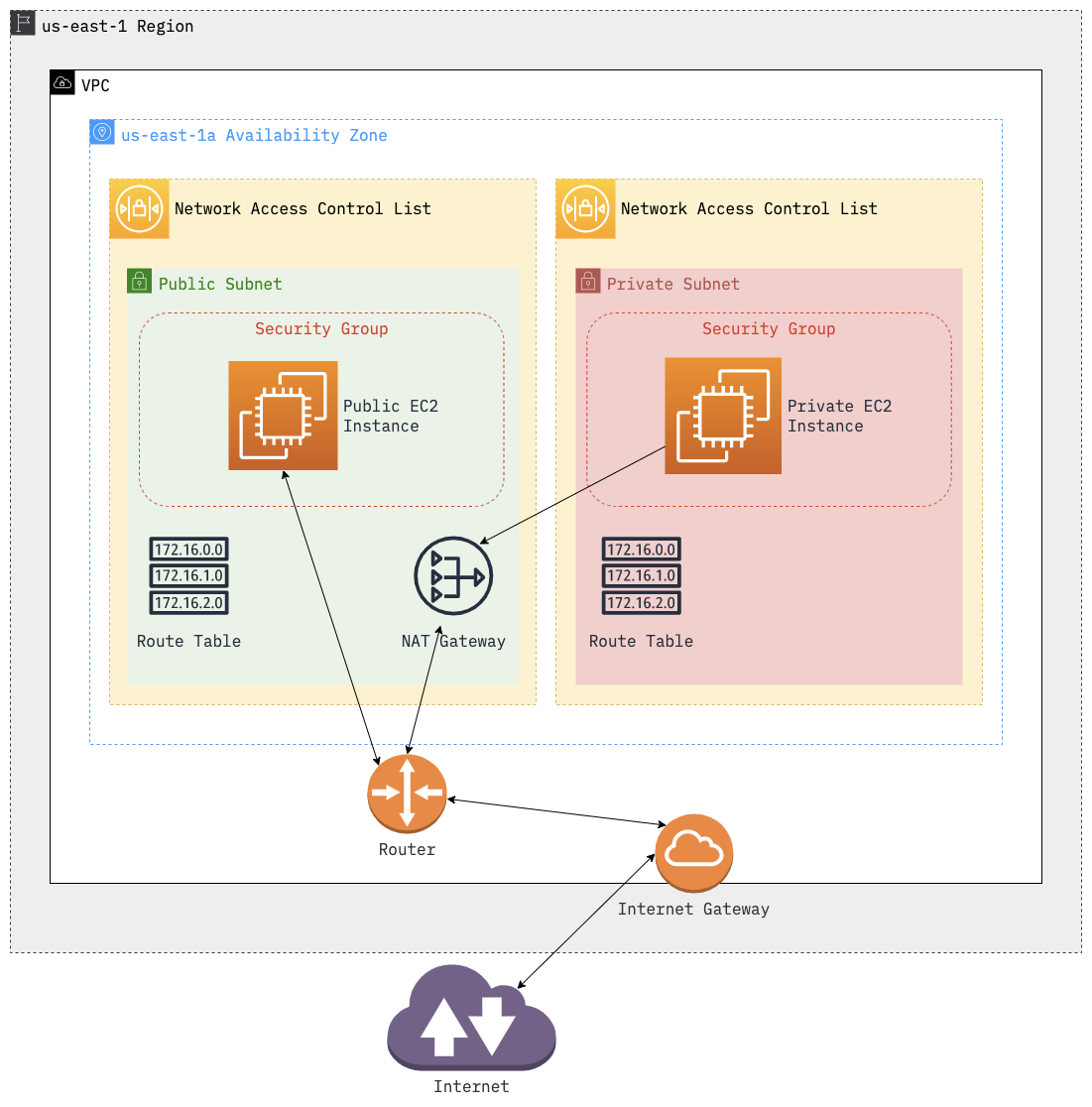1092x1107 pixels.
Task: Click the NAT Gateway icon
Action: [x=453, y=576]
